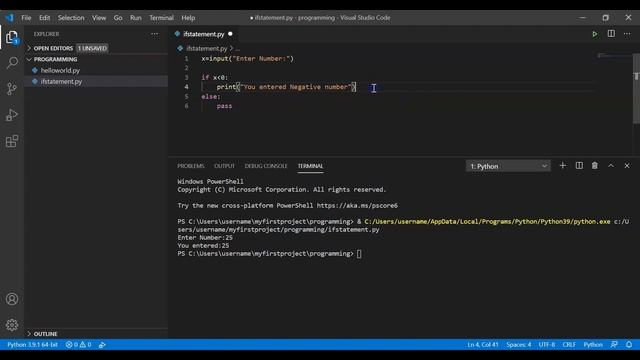640x360 pixels.
Task: Open the View menu
Action: point(99,18)
